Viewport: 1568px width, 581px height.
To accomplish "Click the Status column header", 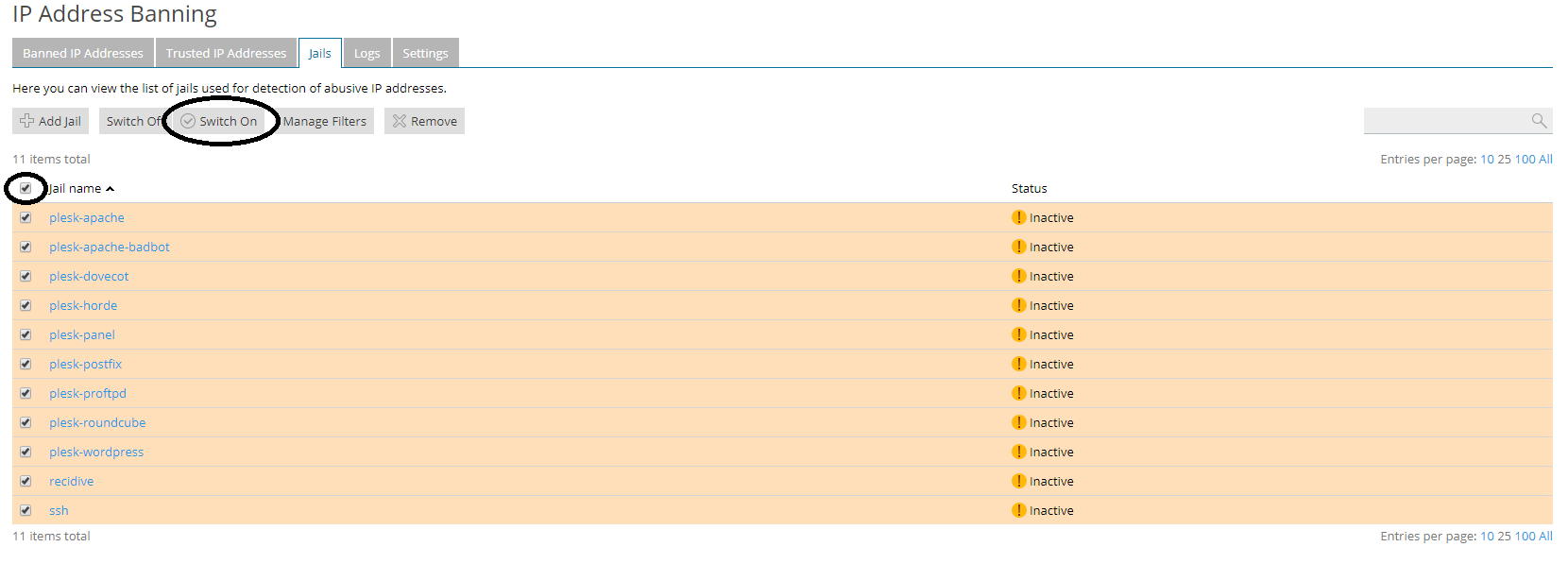I will 1029,188.
